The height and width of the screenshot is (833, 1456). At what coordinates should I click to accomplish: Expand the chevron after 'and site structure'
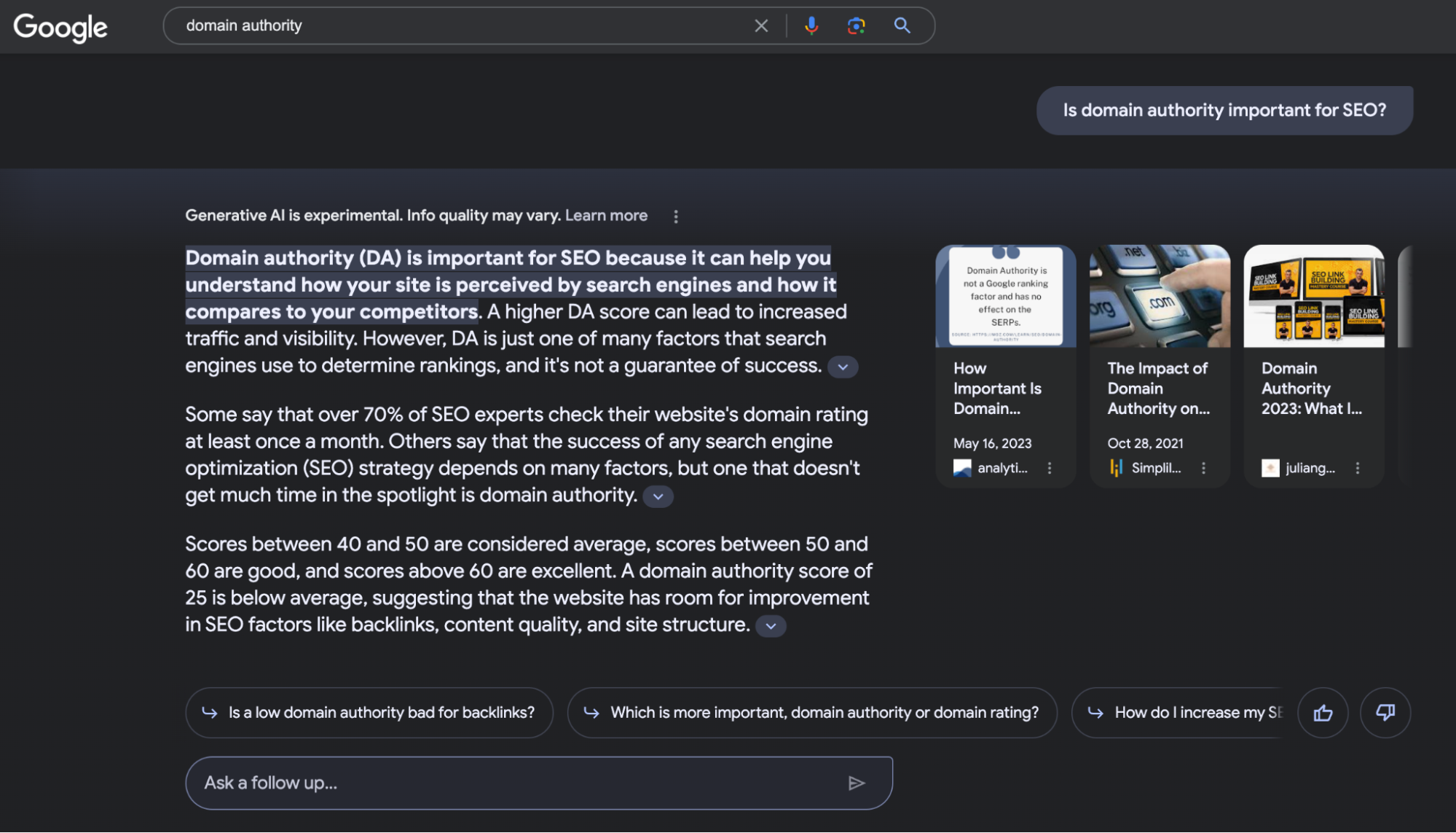tap(771, 626)
